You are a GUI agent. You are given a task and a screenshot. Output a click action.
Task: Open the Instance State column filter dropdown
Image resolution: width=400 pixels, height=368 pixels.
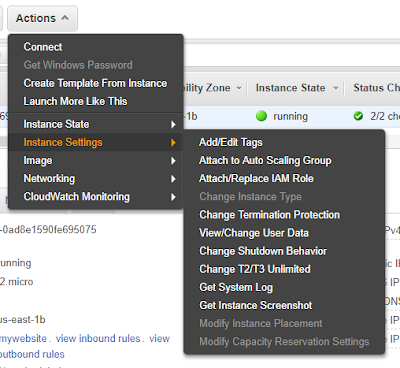tap(336, 88)
